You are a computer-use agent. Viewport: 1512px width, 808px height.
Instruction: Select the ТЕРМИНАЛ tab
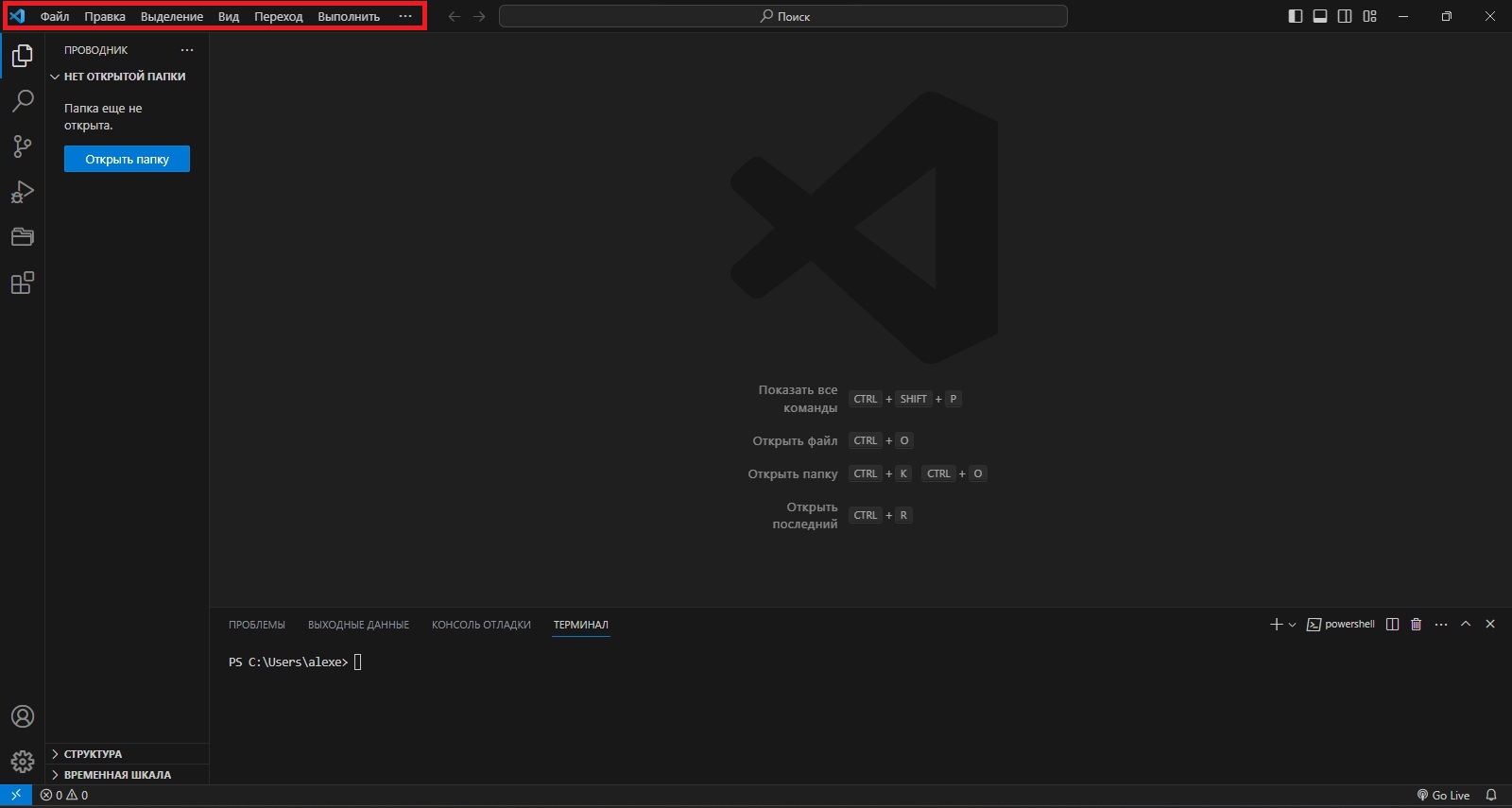coord(581,625)
